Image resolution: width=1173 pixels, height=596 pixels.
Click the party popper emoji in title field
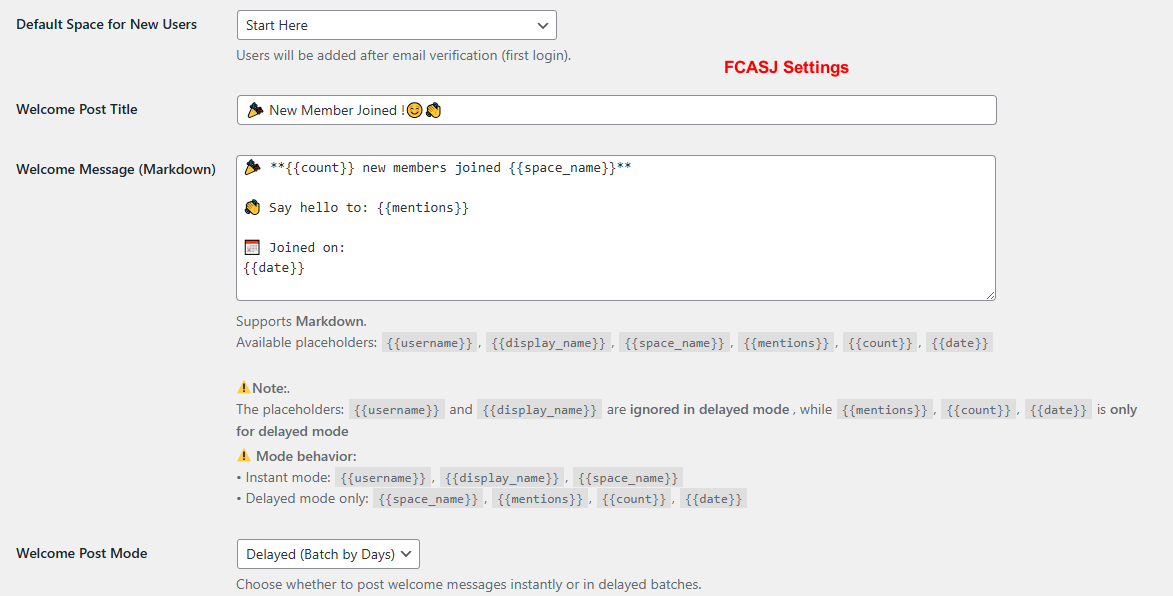tap(254, 110)
